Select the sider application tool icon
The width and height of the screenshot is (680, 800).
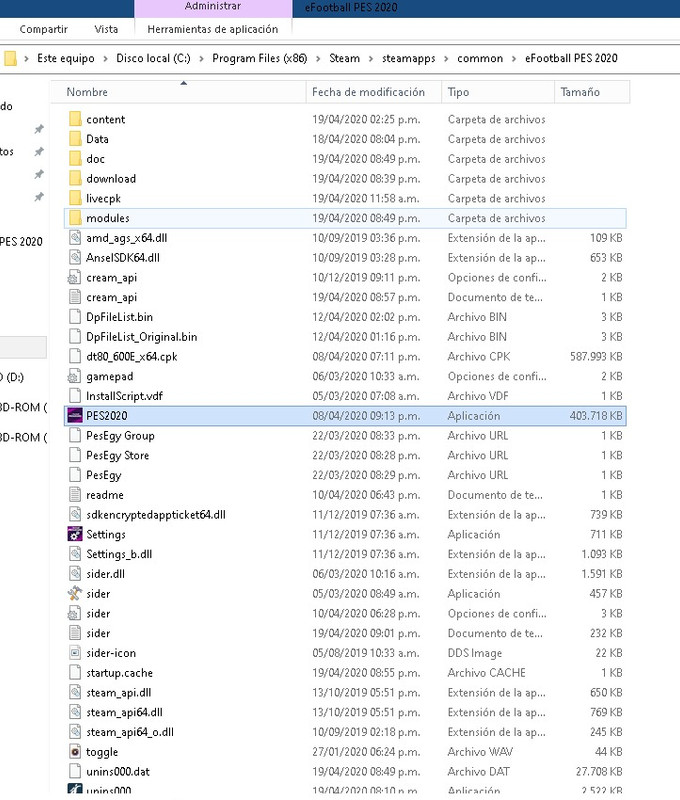tap(75, 593)
